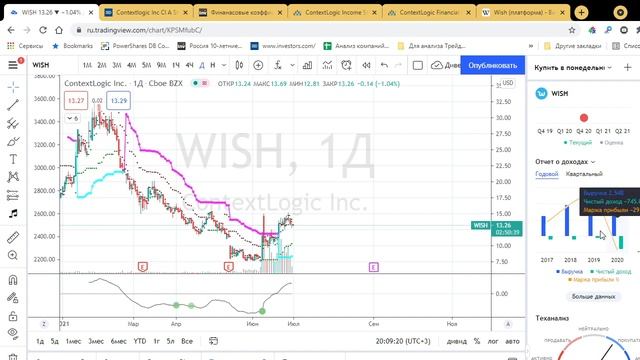Click the 13.27 sell price button
The width and height of the screenshot is (640, 360).
pyautogui.click(x=76, y=100)
